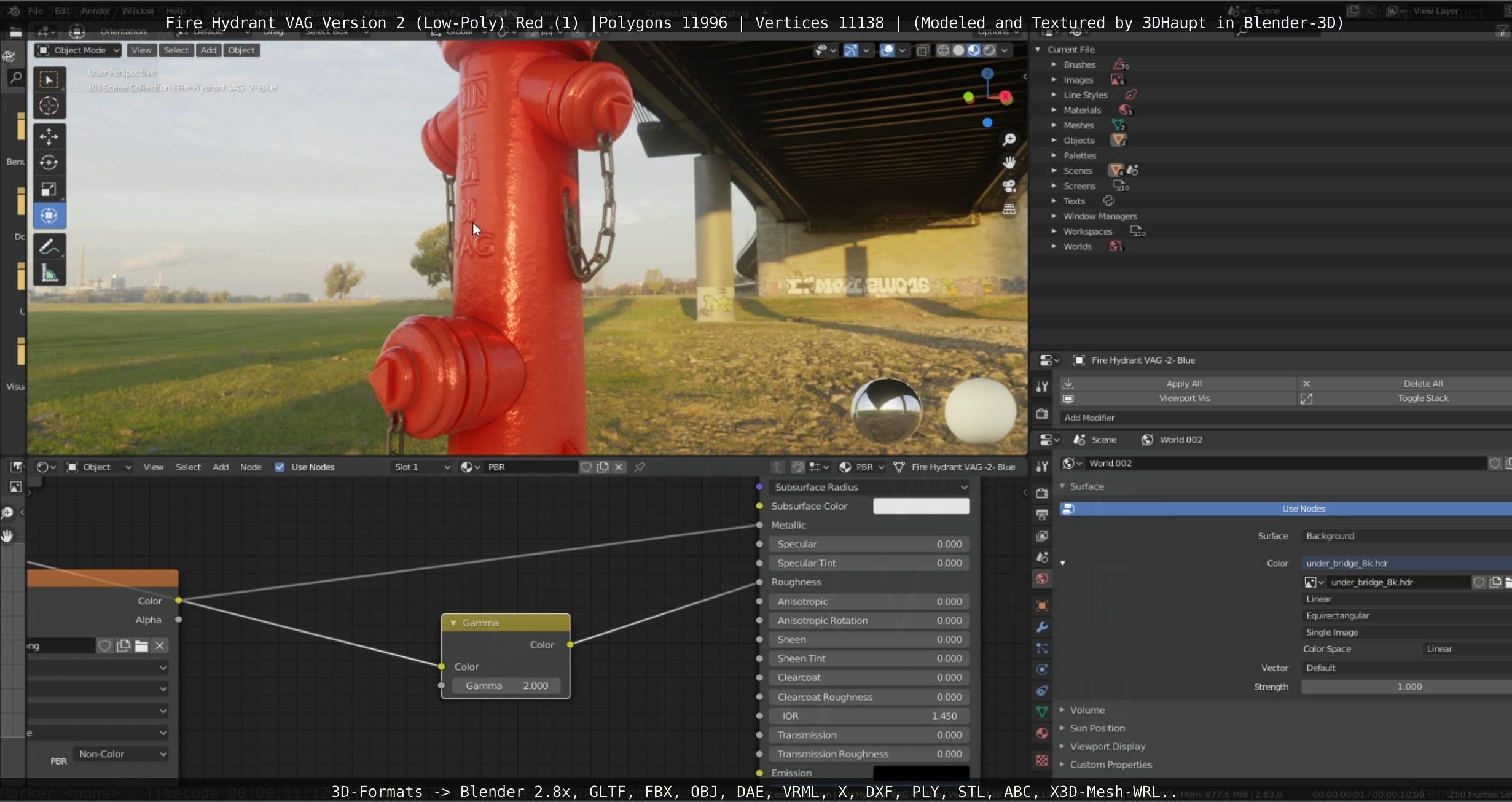Open the Subsurface Radius dropdown
The image size is (1512, 802).
870,487
